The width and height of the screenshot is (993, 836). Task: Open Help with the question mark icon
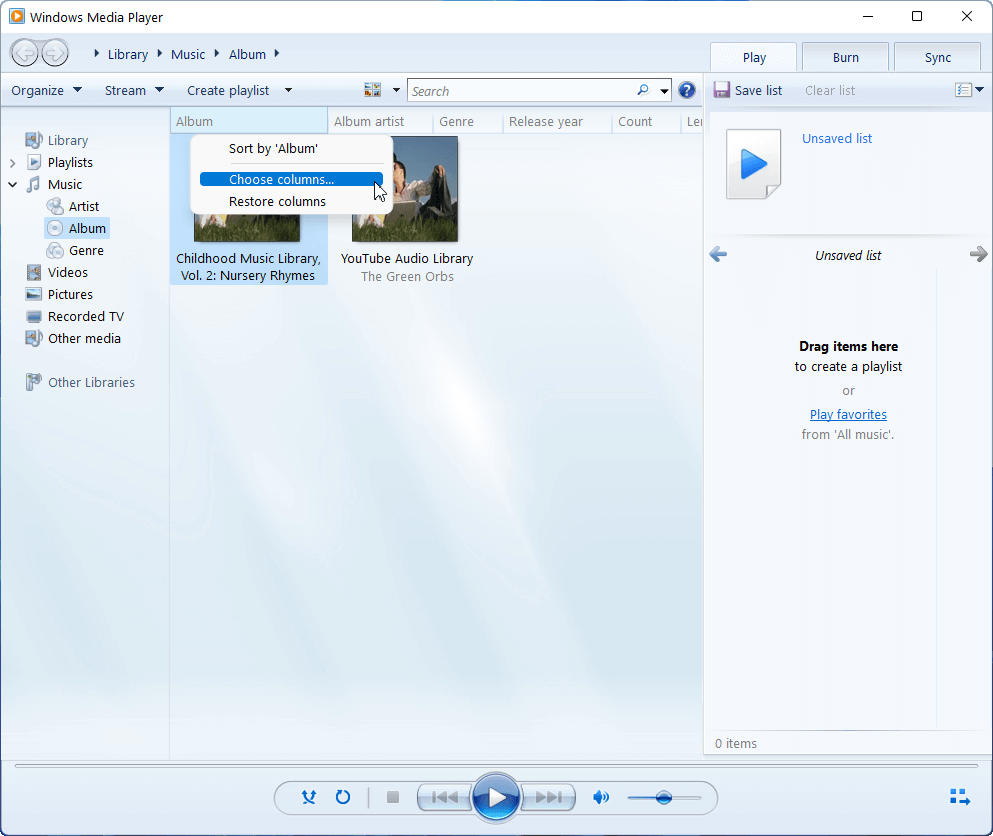tap(686, 90)
